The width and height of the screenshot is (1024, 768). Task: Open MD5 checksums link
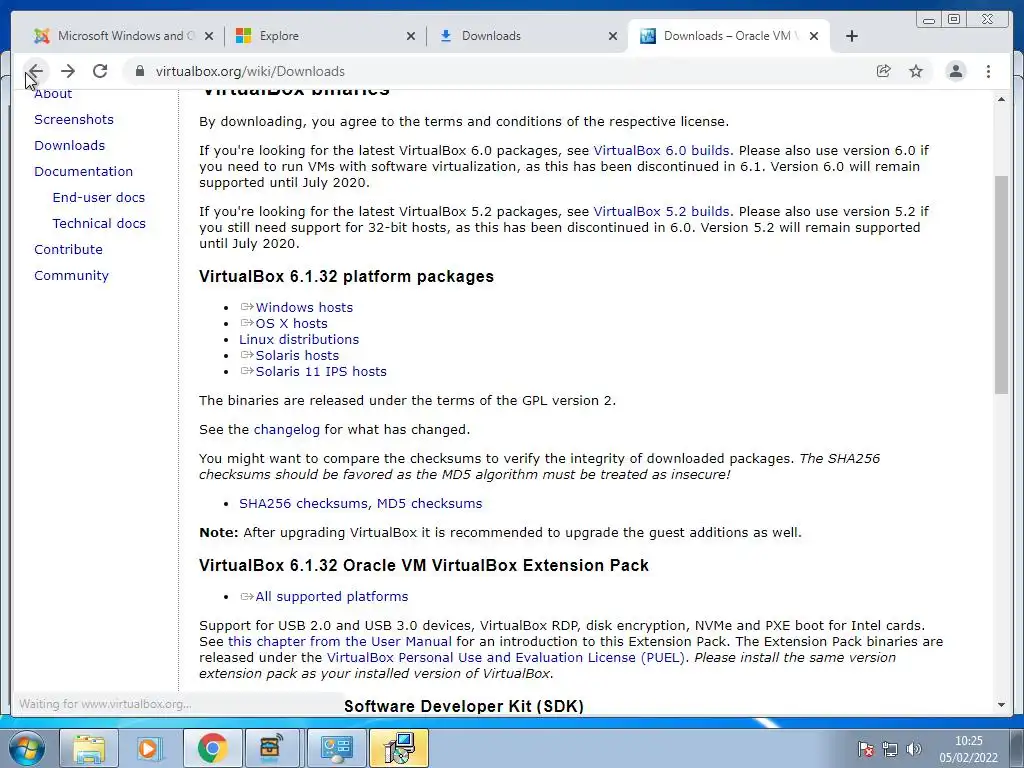click(x=430, y=504)
